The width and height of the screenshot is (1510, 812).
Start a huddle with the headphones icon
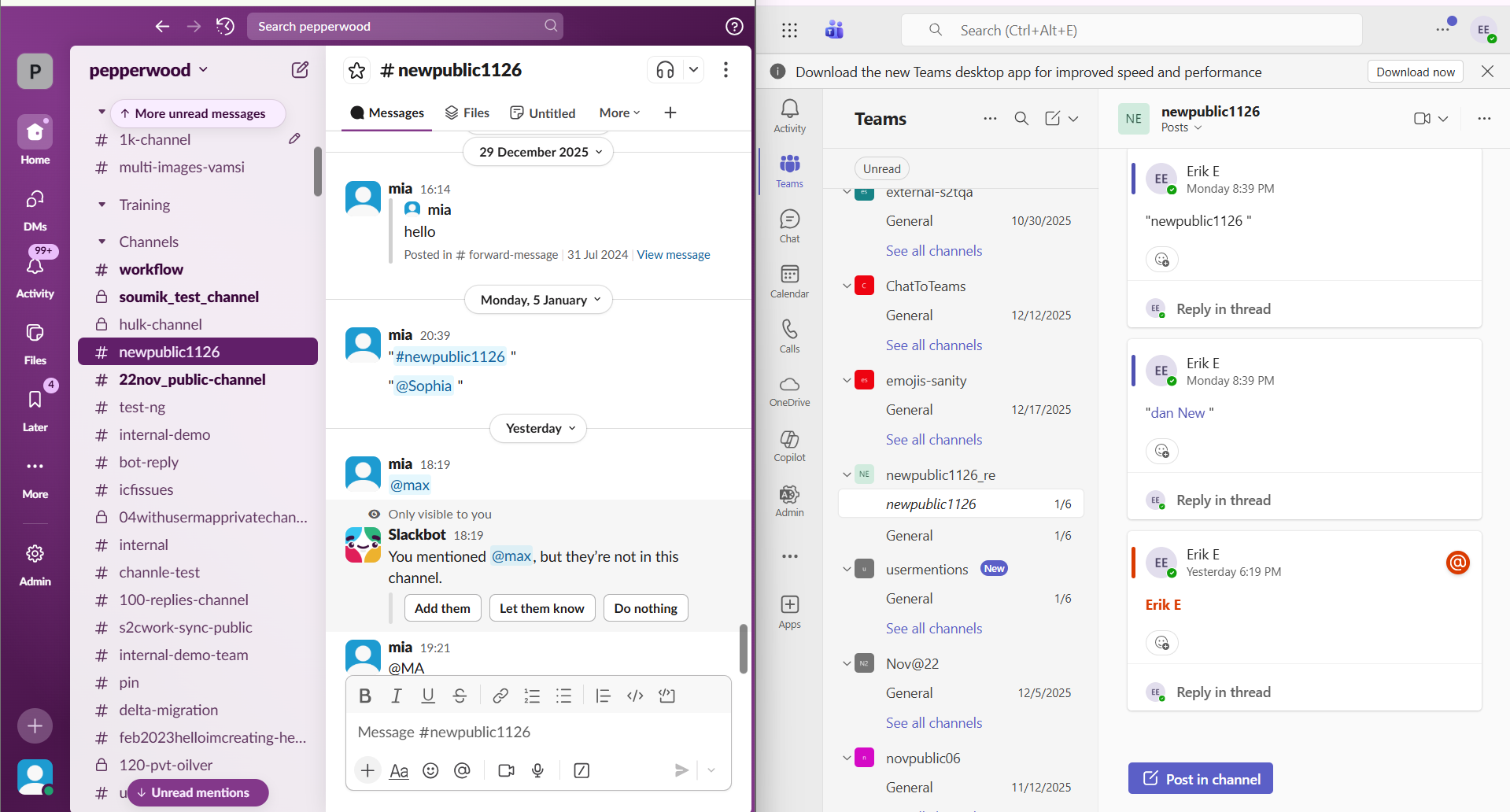pyautogui.click(x=663, y=69)
